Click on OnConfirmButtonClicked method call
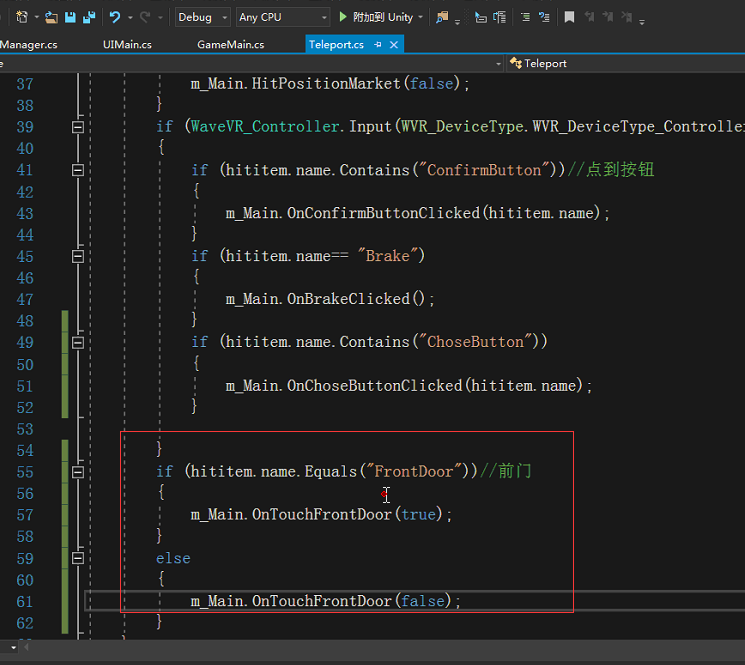 tap(383, 213)
